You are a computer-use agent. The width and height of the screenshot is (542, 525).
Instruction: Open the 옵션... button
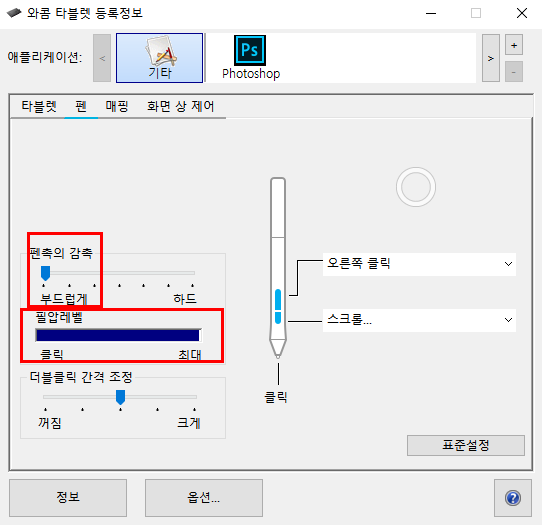click(x=204, y=498)
